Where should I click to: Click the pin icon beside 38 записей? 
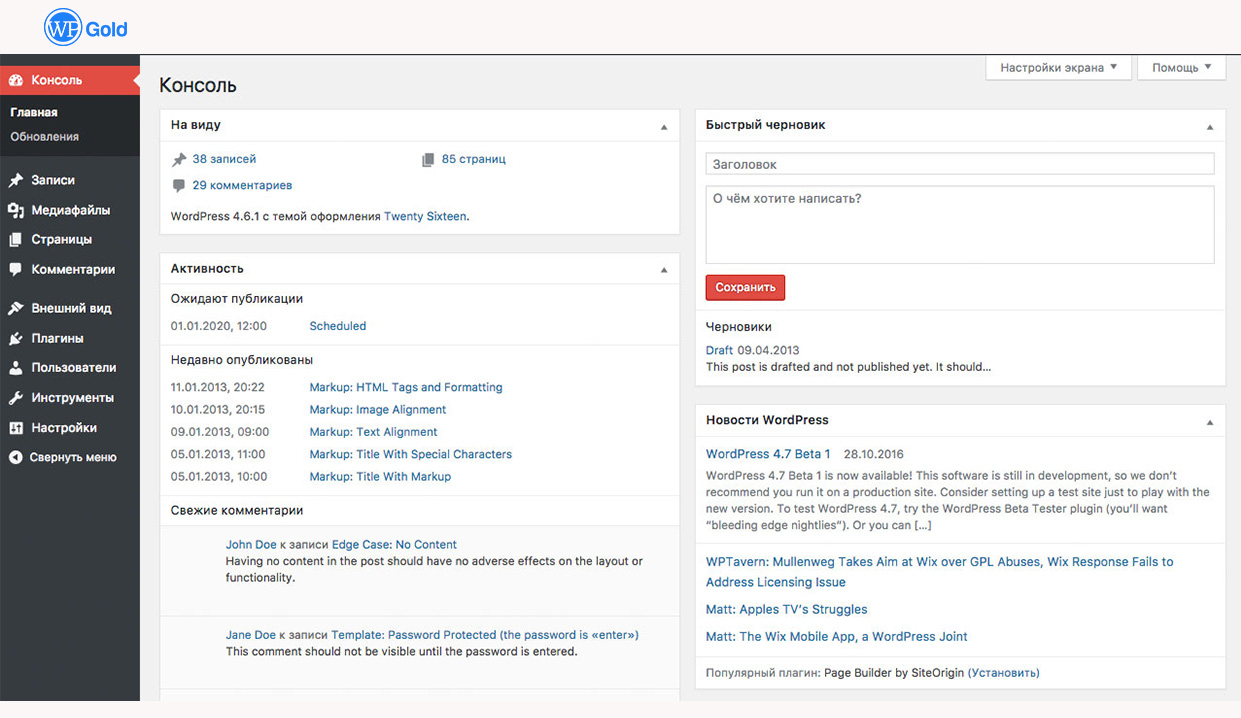point(179,159)
